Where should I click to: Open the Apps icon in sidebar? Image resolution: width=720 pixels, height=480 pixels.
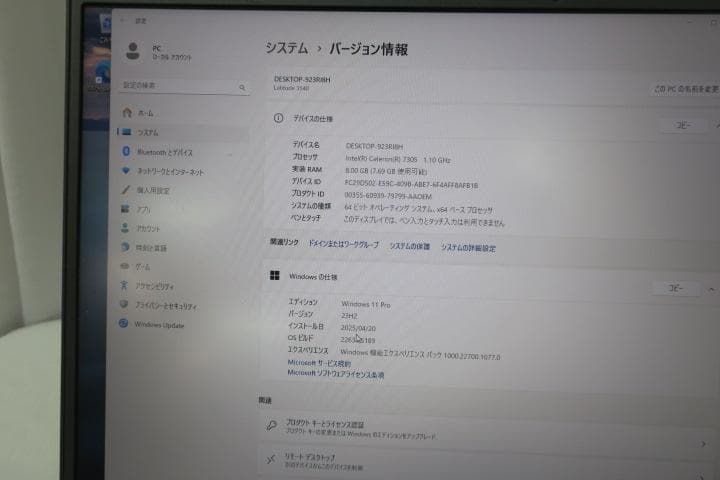point(125,209)
